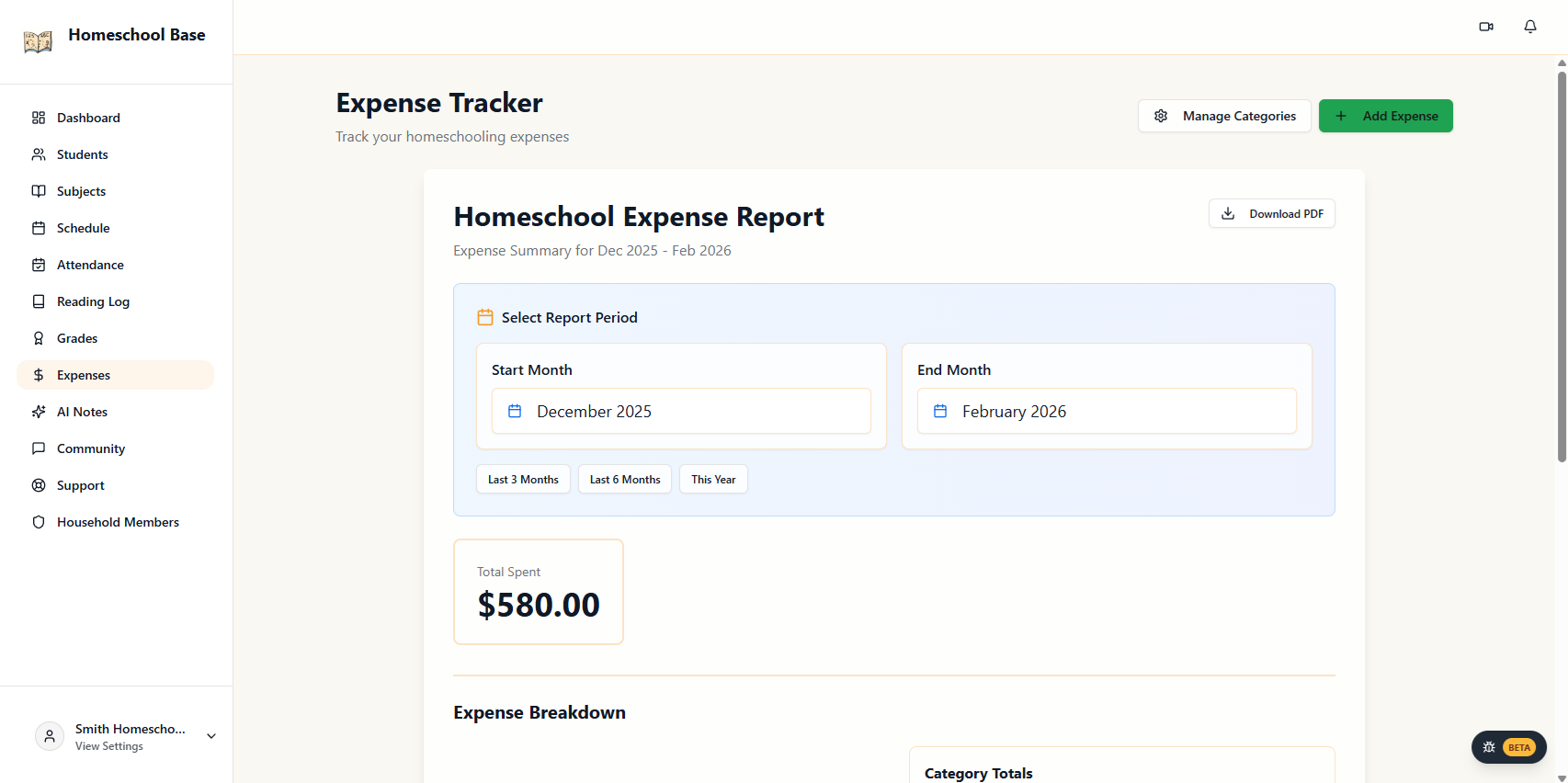Screen dimensions: 1568x783
Task: Click the Subjects open-book icon
Action: (39, 191)
